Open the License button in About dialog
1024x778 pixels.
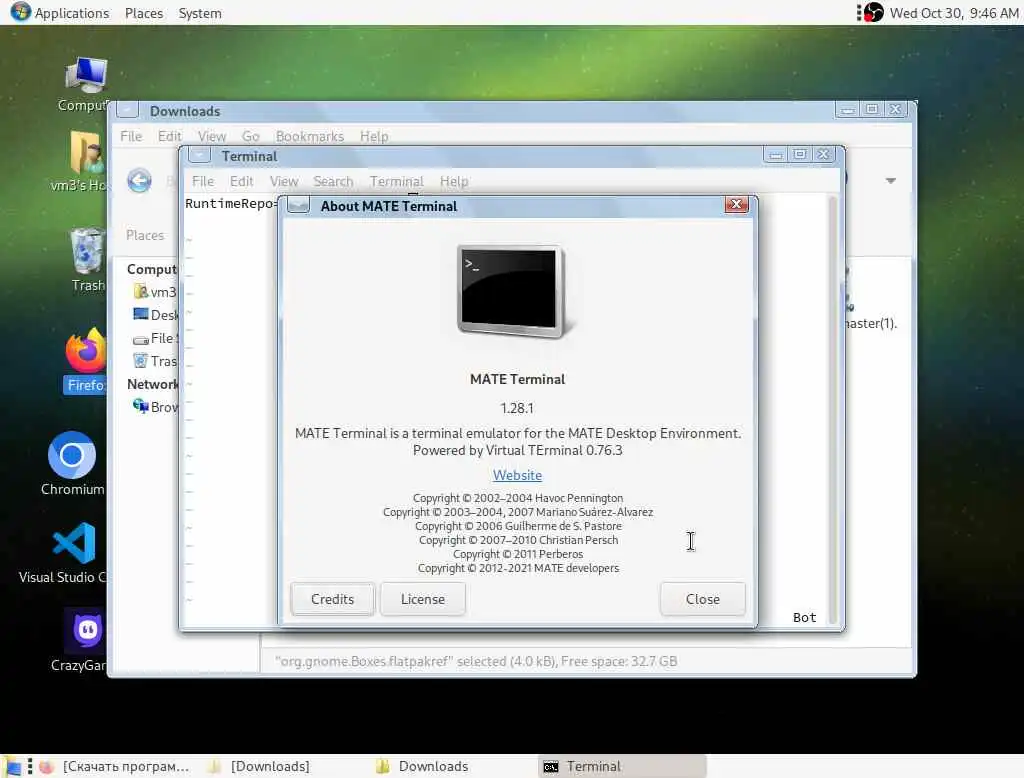pyautogui.click(x=423, y=599)
